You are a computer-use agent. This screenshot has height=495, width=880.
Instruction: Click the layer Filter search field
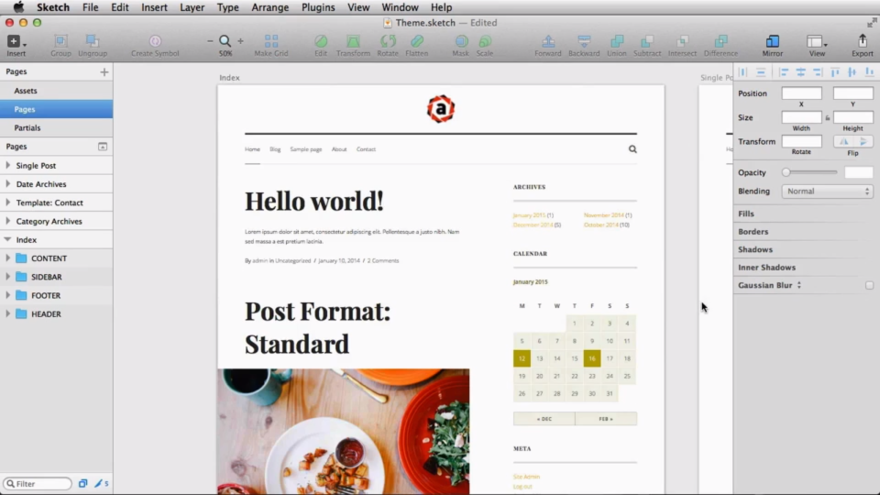(38, 483)
